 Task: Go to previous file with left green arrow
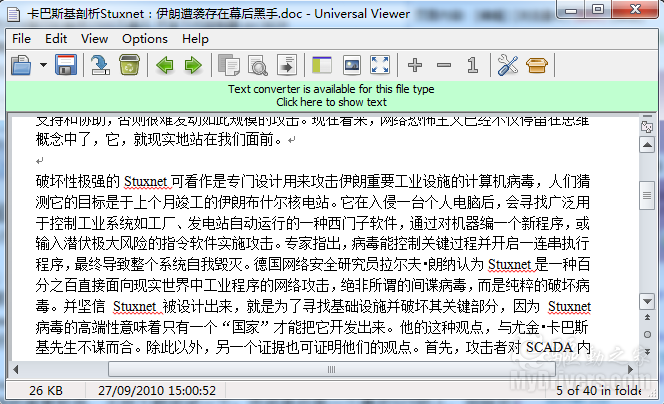click(x=165, y=65)
